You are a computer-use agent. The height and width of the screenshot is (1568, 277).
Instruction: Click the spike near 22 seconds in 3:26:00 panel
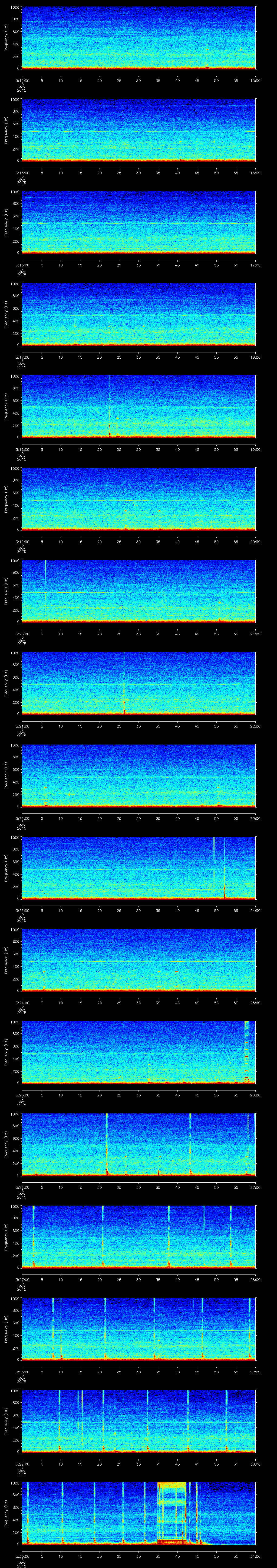coord(107,1144)
